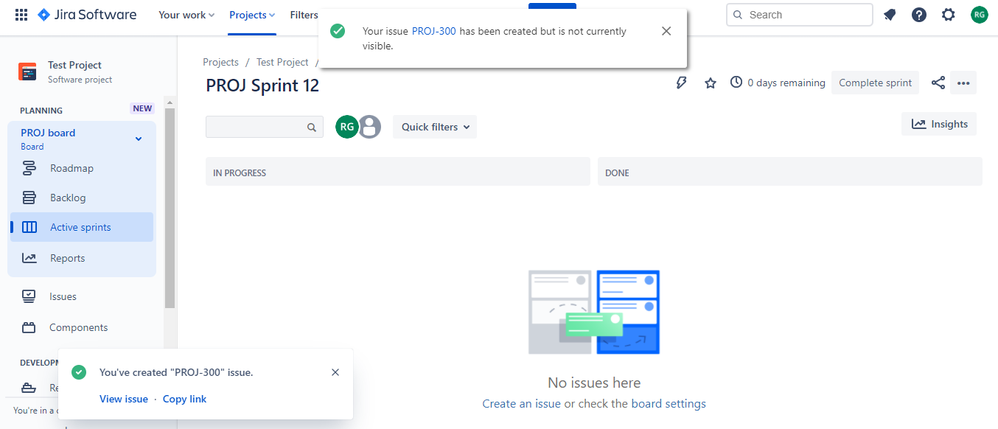
Task: Click the Create an issue link
Action: tap(521, 404)
